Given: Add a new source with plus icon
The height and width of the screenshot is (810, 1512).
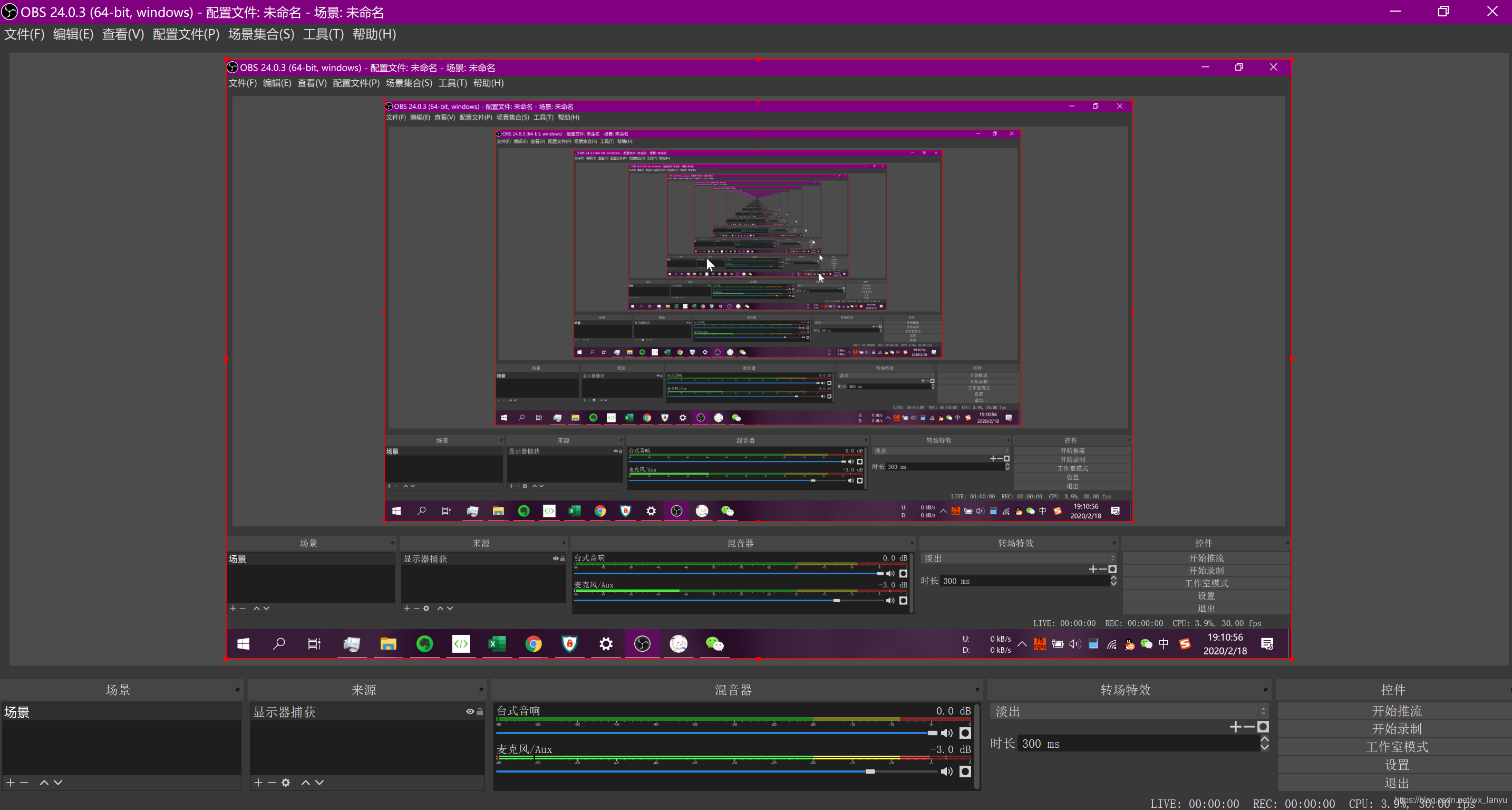Looking at the screenshot, I should click(x=258, y=783).
